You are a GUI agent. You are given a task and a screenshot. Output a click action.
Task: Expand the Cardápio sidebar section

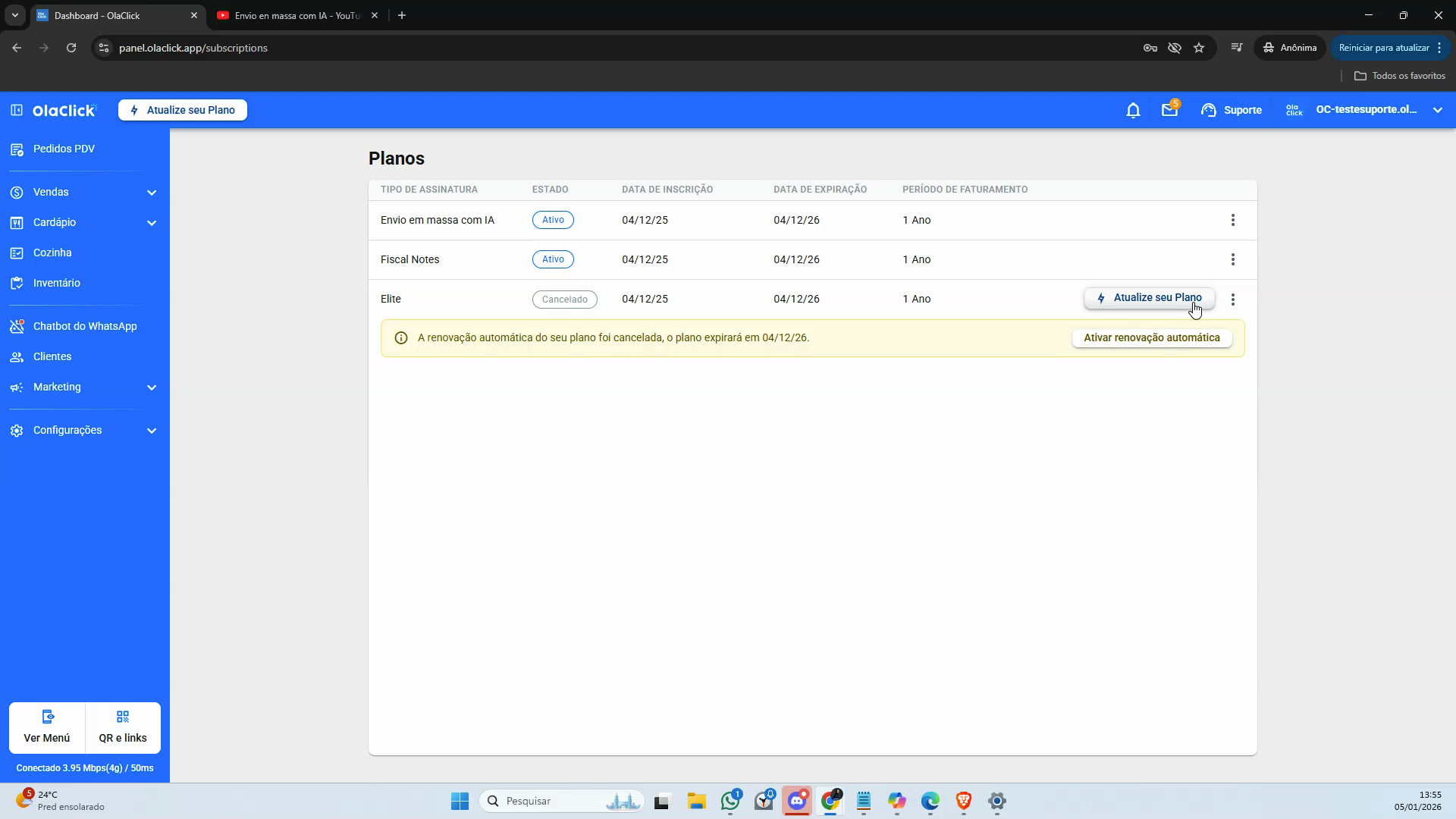[85, 222]
